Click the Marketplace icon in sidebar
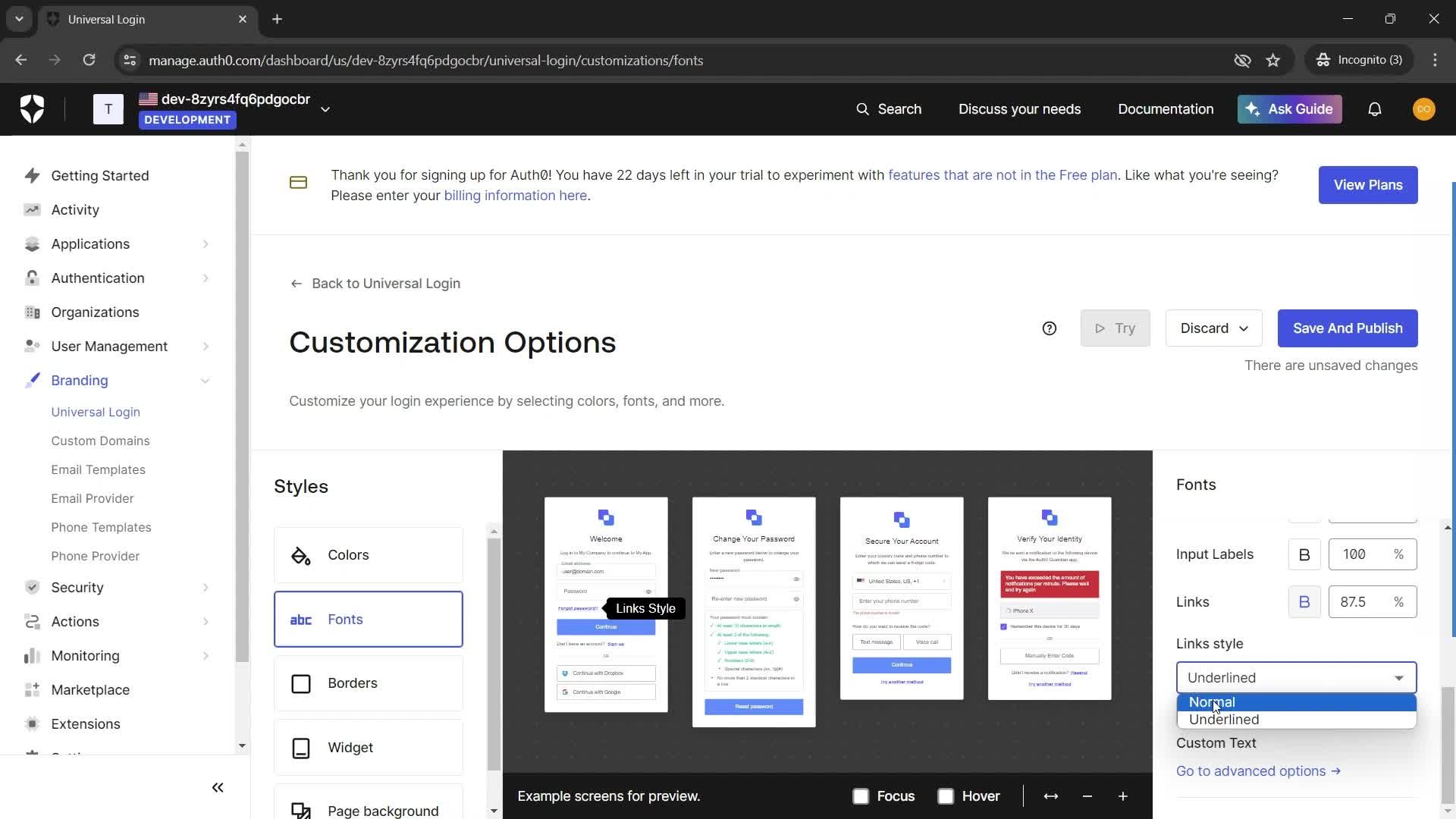1456x819 pixels. click(32, 690)
